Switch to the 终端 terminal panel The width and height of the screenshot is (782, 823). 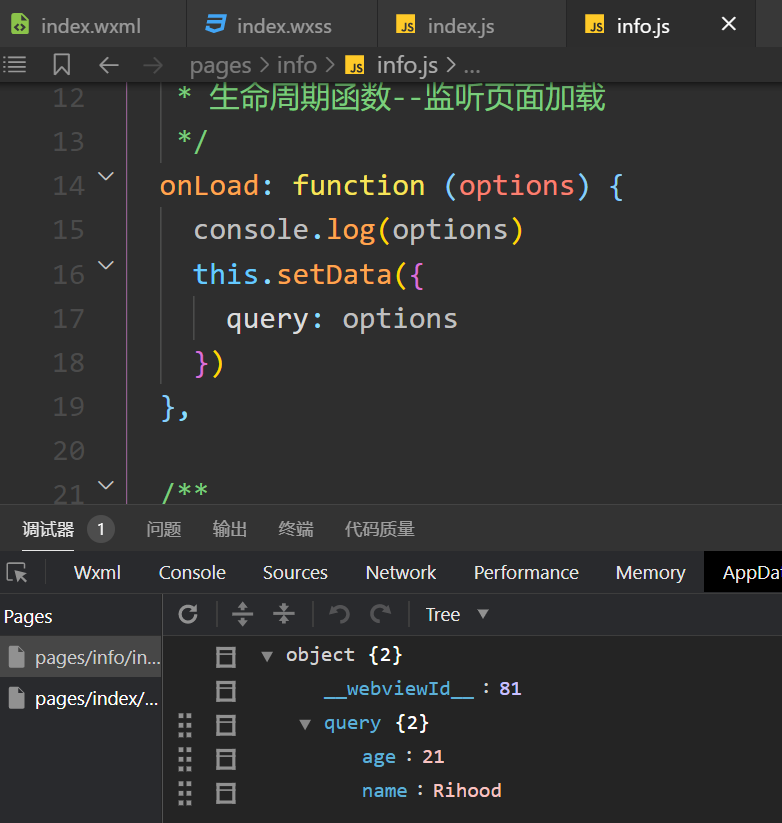pos(295,529)
